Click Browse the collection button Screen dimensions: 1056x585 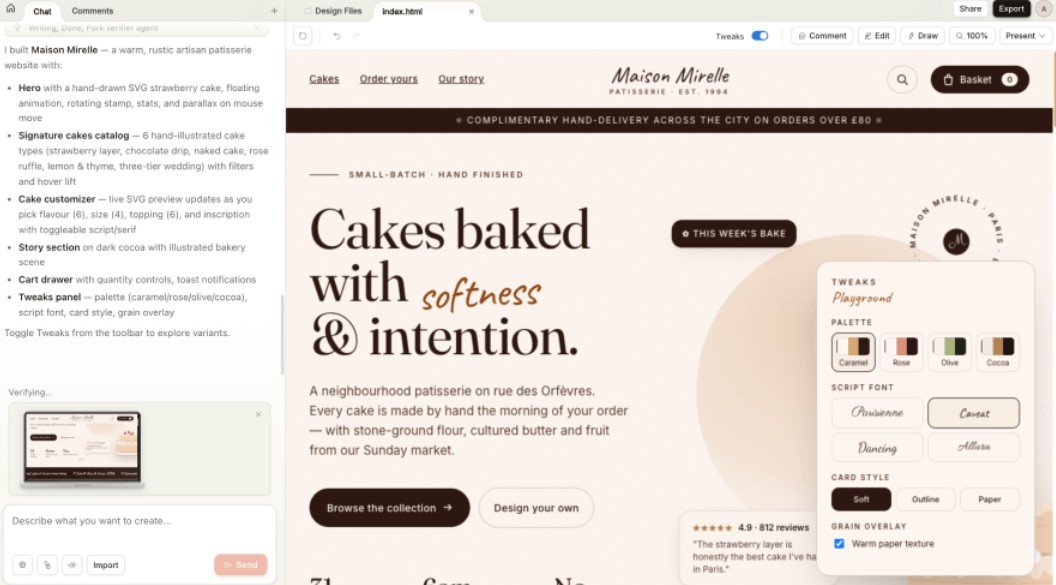(389, 508)
